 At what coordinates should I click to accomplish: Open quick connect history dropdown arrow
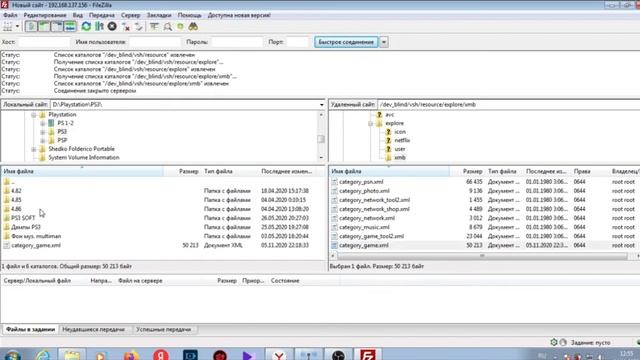coord(384,42)
